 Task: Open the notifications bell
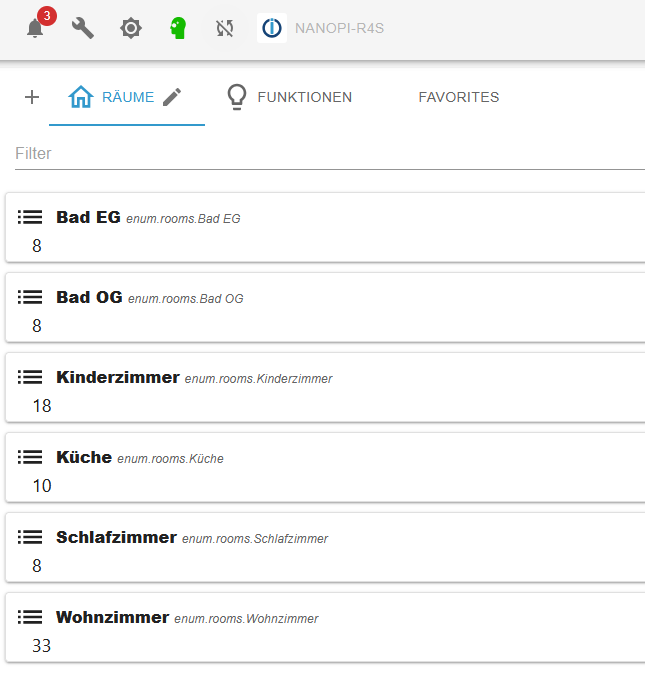click(35, 28)
